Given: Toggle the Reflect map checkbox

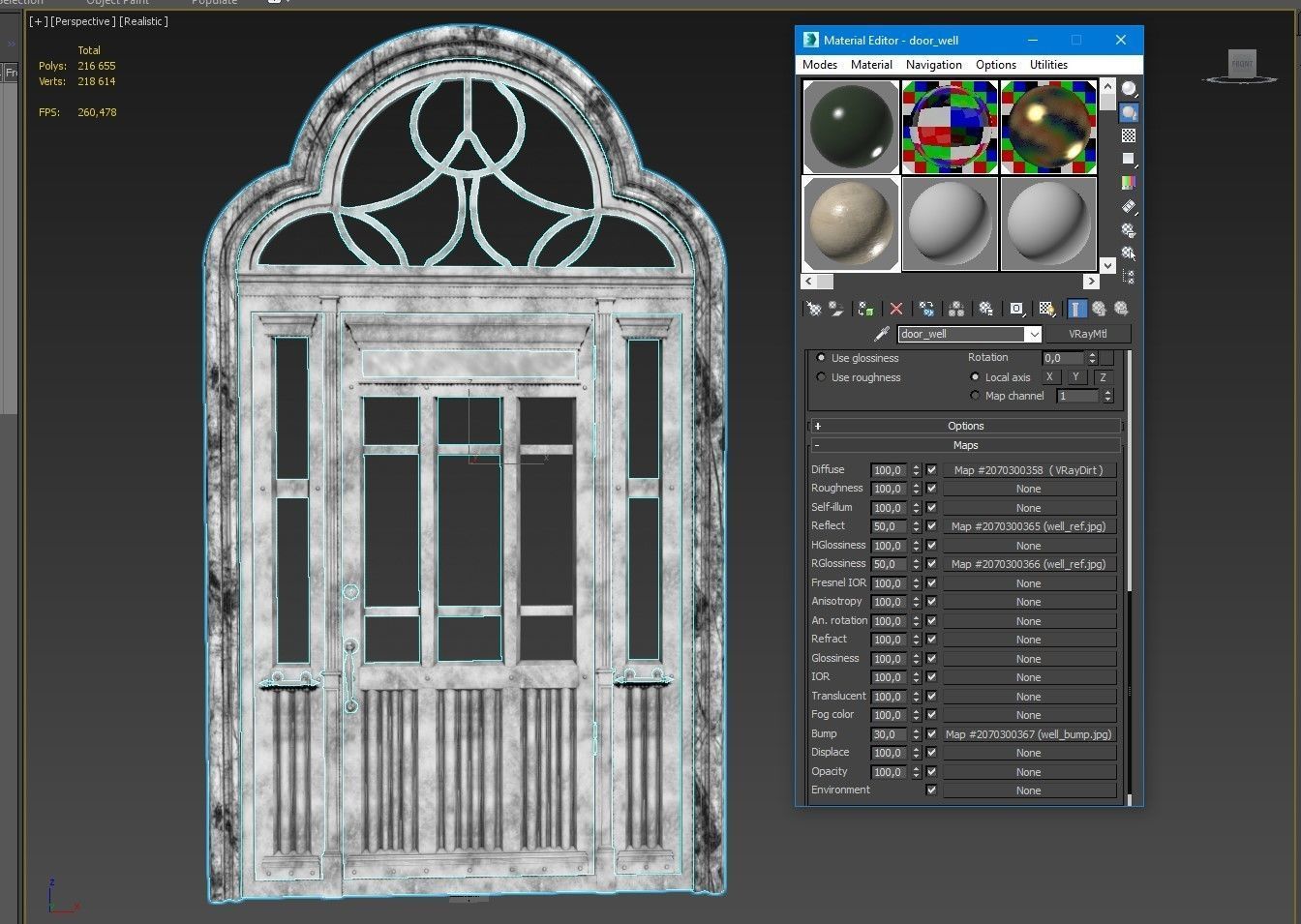Looking at the screenshot, I should coord(931,526).
